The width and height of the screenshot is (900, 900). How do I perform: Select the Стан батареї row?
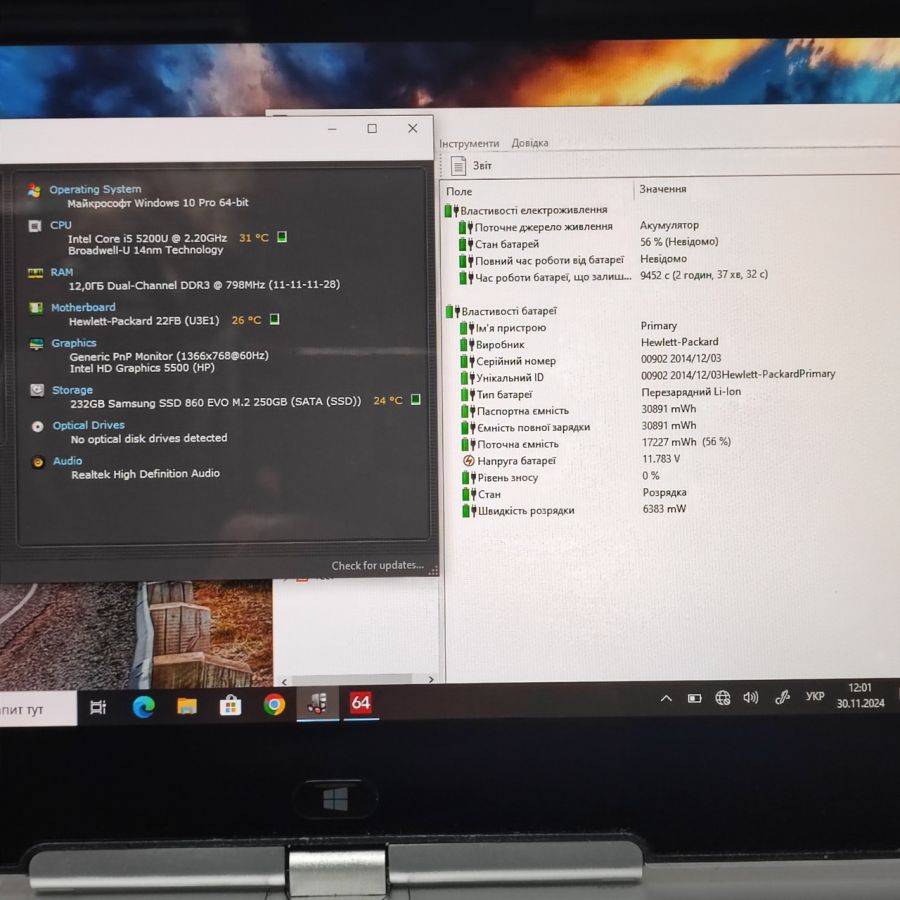pyautogui.click(x=499, y=245)
